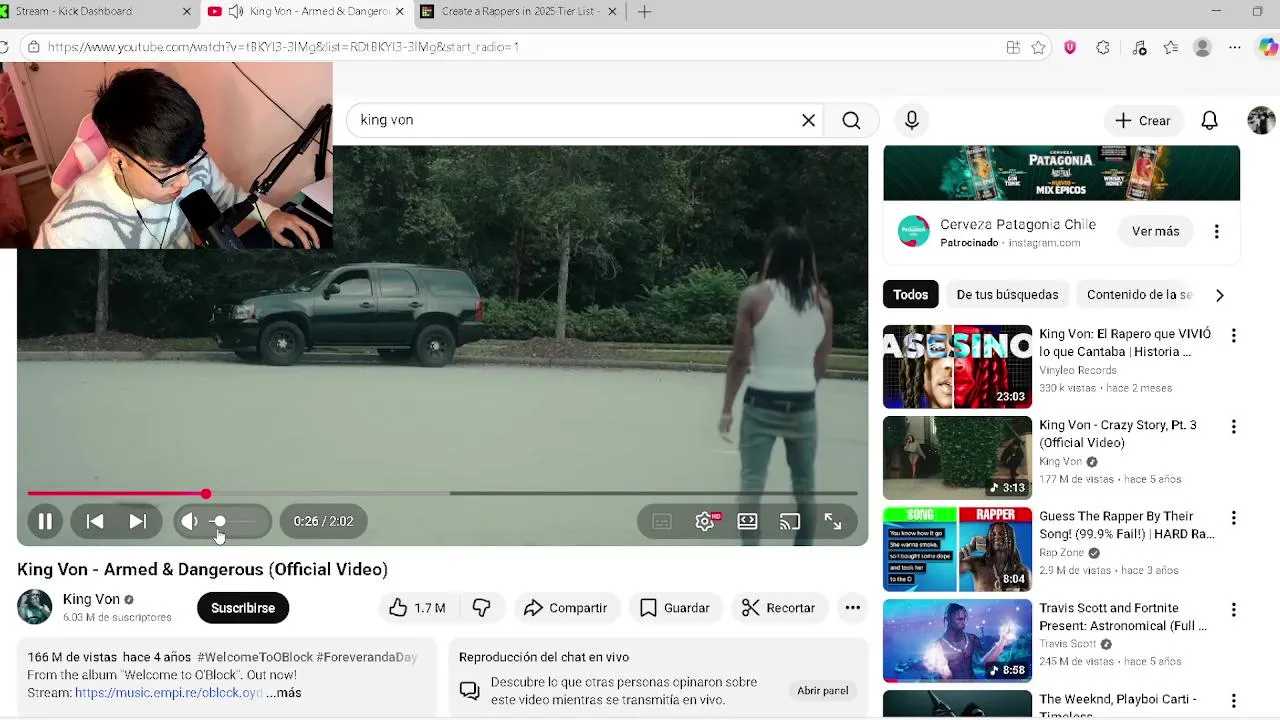Dislike the video
Viewport: 1280px width, 720px height.
click(481, 608)
